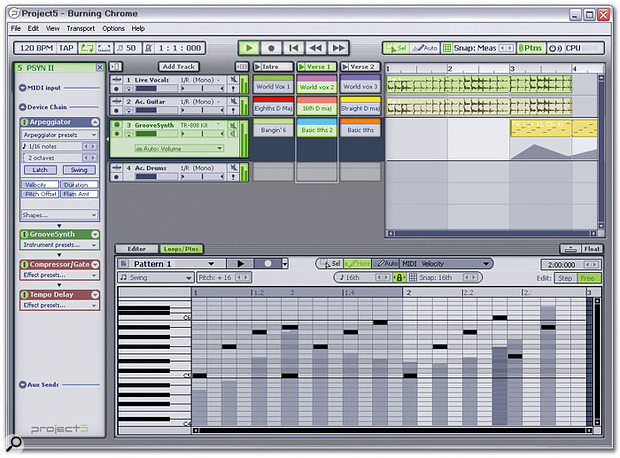This screenshot has width=620, height=458.
Task: Click the CPU meter power icon
Action: 555,48
